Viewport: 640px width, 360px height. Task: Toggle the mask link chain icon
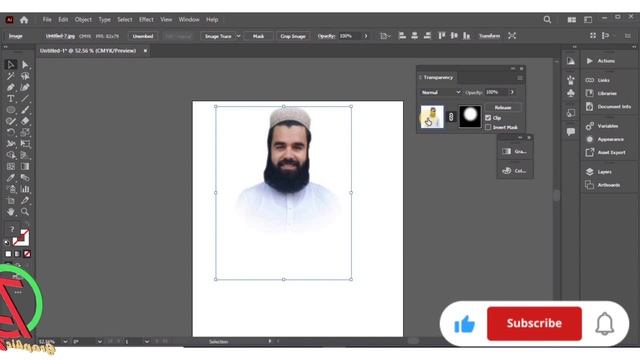pos(451,117)
